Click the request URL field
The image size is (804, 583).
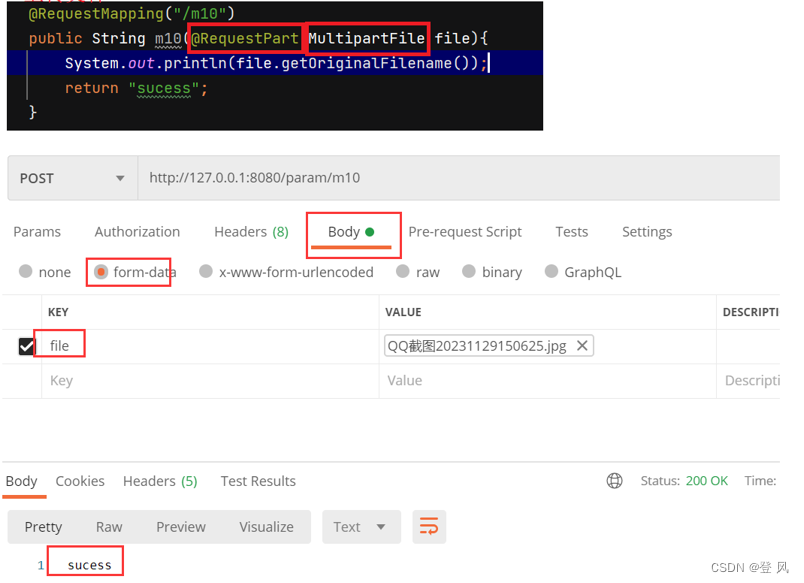(459, 178)
